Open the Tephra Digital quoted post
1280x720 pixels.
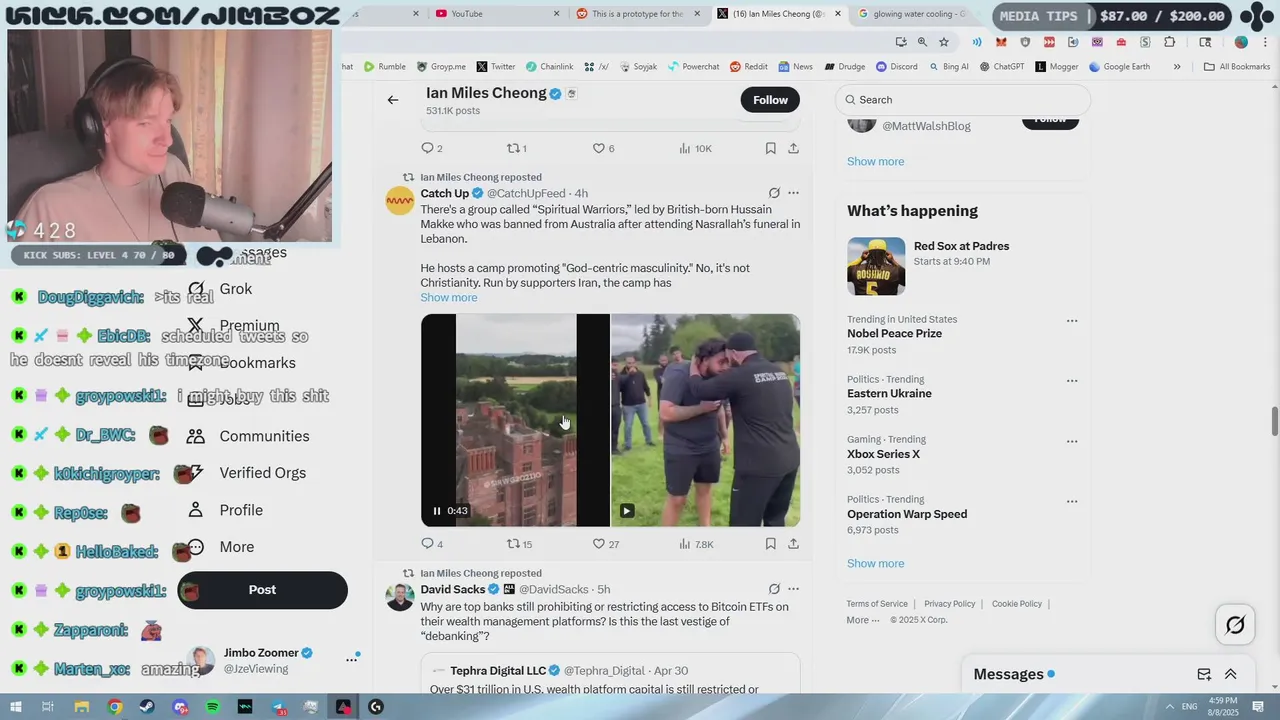pos(610,675)
